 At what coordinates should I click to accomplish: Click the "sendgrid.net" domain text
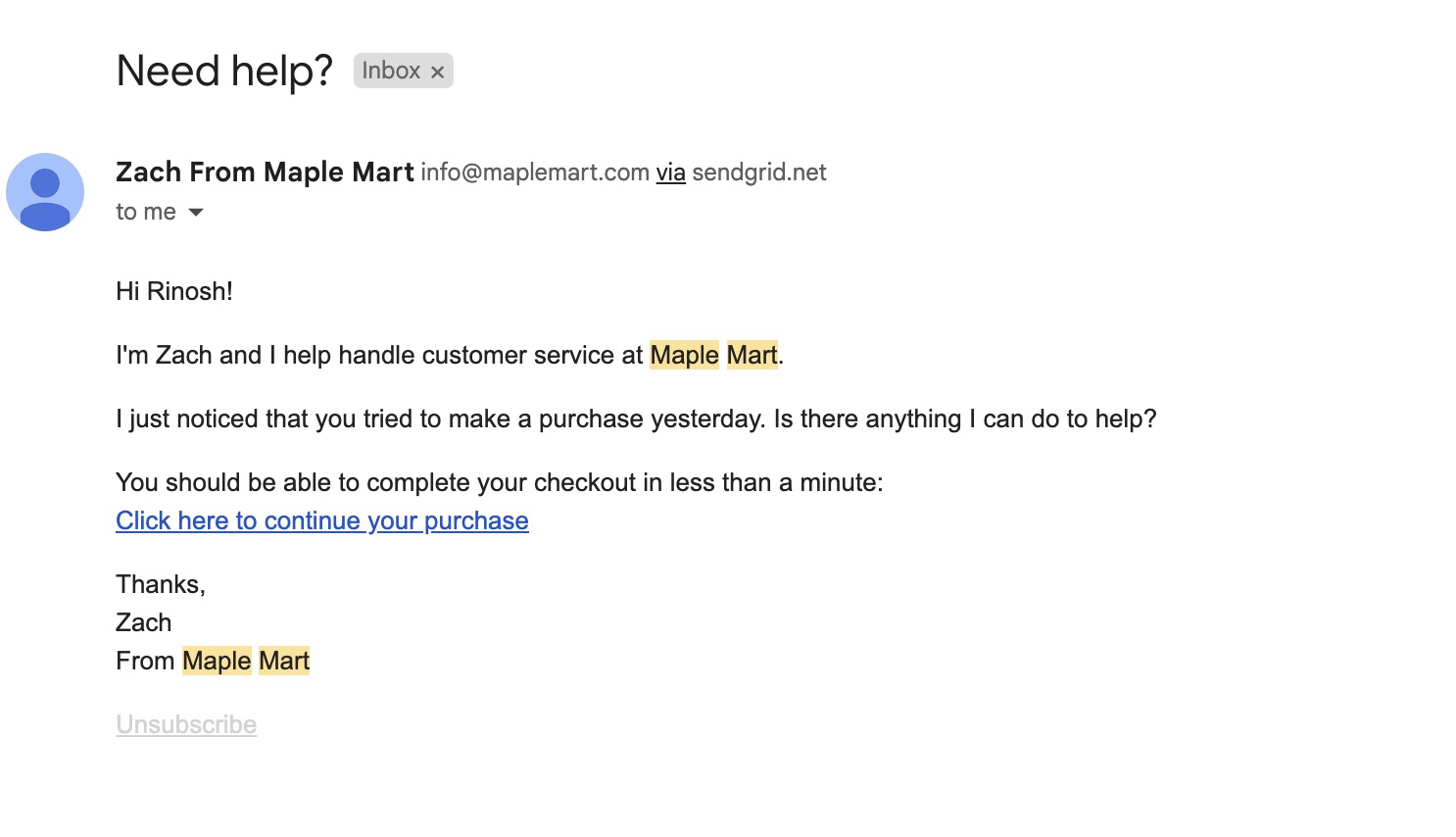point(759,172)
